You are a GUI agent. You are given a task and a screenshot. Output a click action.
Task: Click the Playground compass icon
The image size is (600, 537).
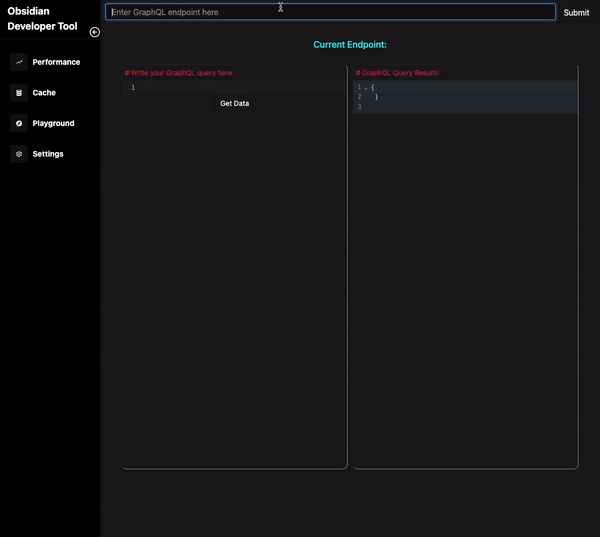pos(19,123)
